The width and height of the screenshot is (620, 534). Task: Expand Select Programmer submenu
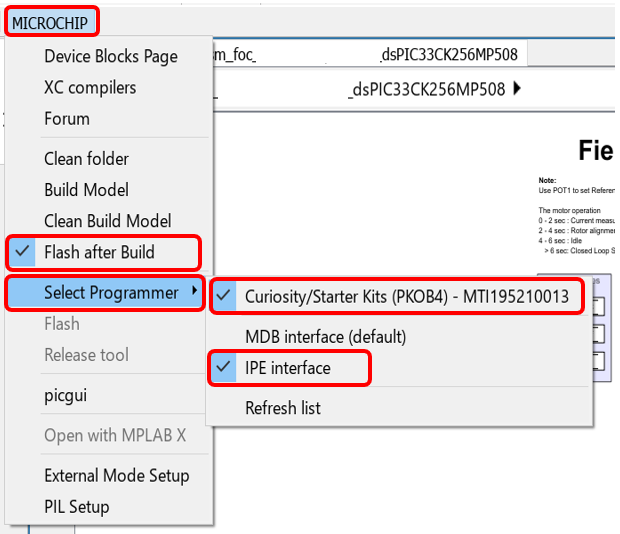[x=105, y=293]
